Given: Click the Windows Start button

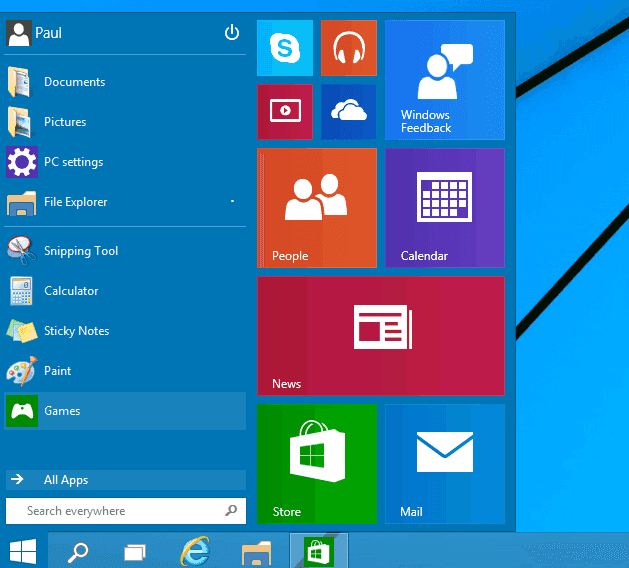Looking at the screenshot, I should click(23, 551).
